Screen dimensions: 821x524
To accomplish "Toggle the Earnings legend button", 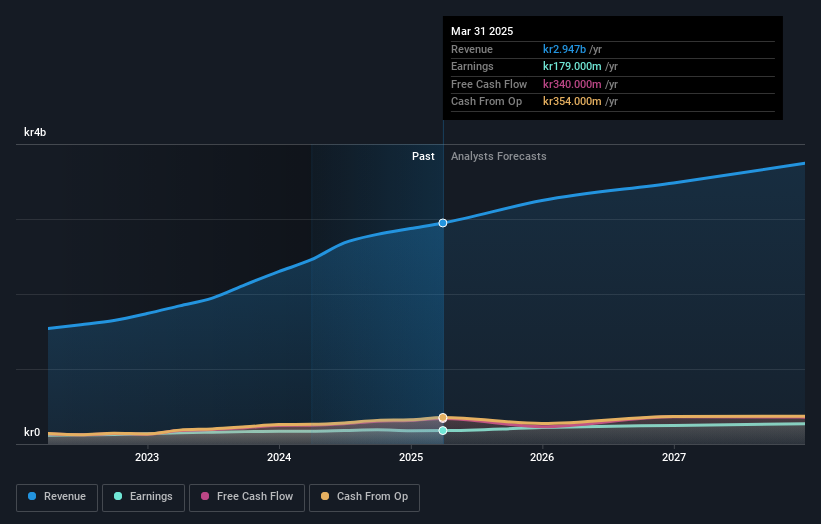I will click(x=143, y=497).
